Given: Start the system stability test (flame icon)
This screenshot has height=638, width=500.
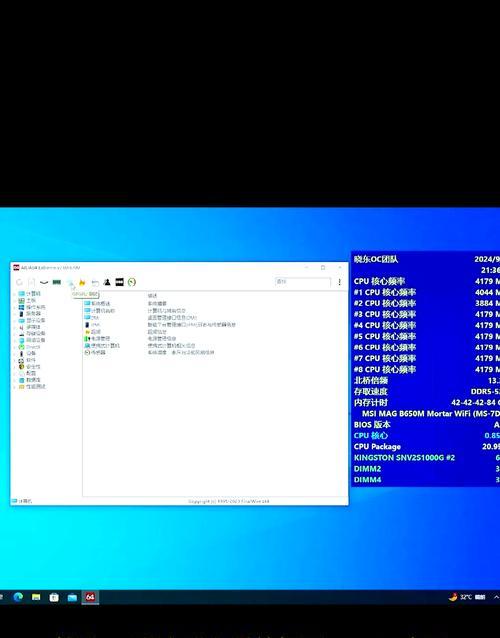Looking at the screenshot, I should [x=82, y=282].
